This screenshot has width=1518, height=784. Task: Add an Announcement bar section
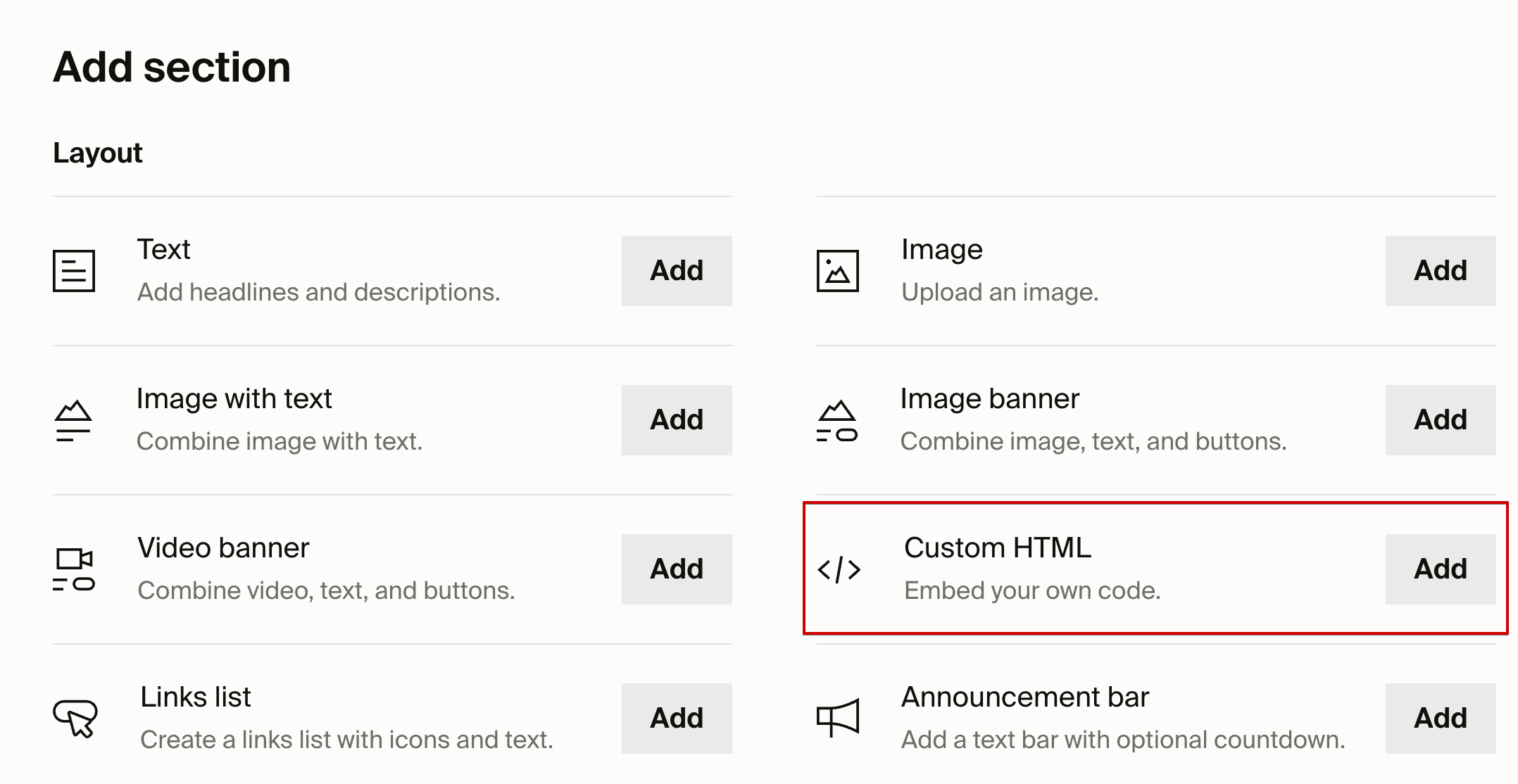[1440, 718]
